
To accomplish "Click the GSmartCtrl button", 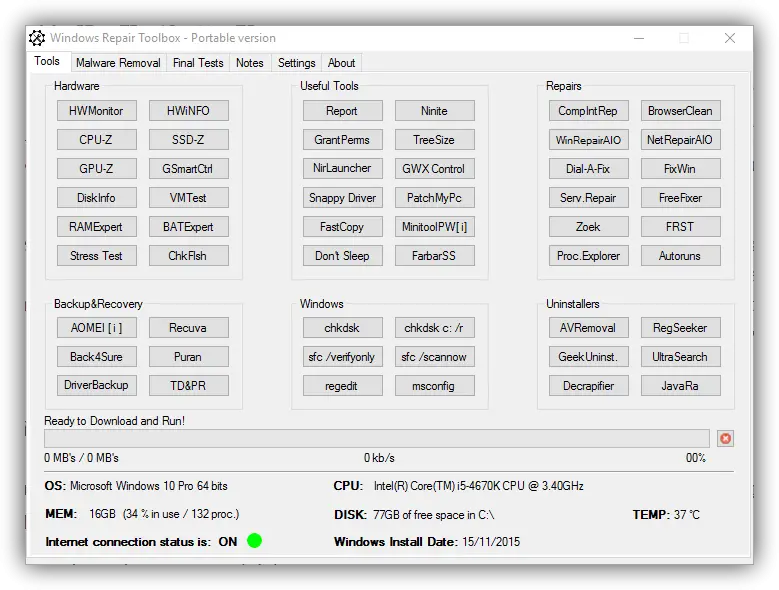I will click(189, 169).
